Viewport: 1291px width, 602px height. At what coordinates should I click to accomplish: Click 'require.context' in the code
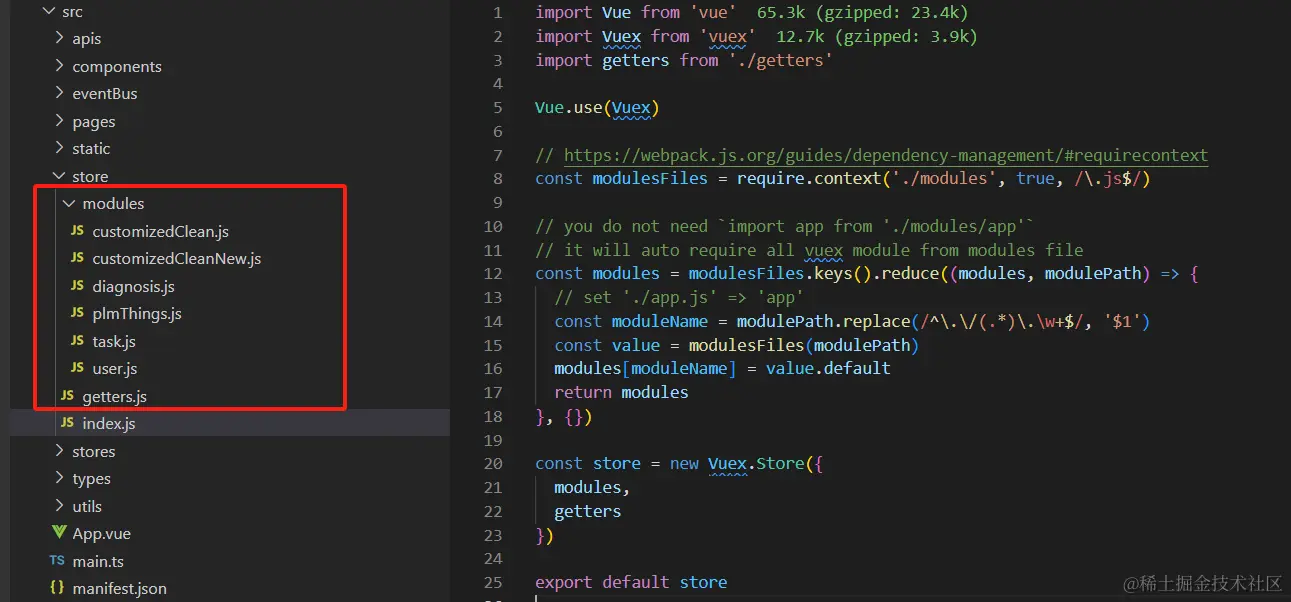[x=808, y=179]
